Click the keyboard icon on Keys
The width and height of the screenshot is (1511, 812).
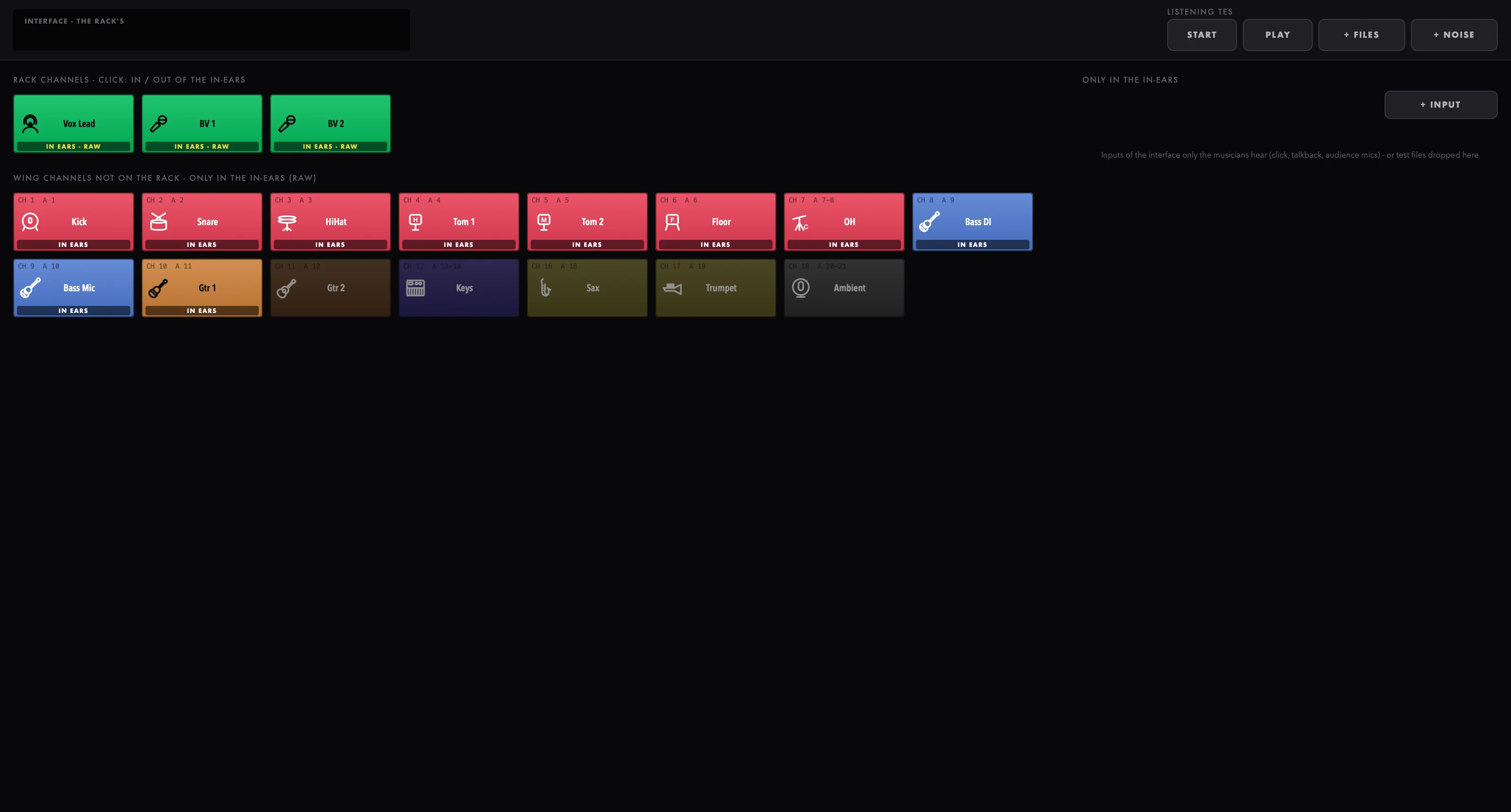coord(416,288)
